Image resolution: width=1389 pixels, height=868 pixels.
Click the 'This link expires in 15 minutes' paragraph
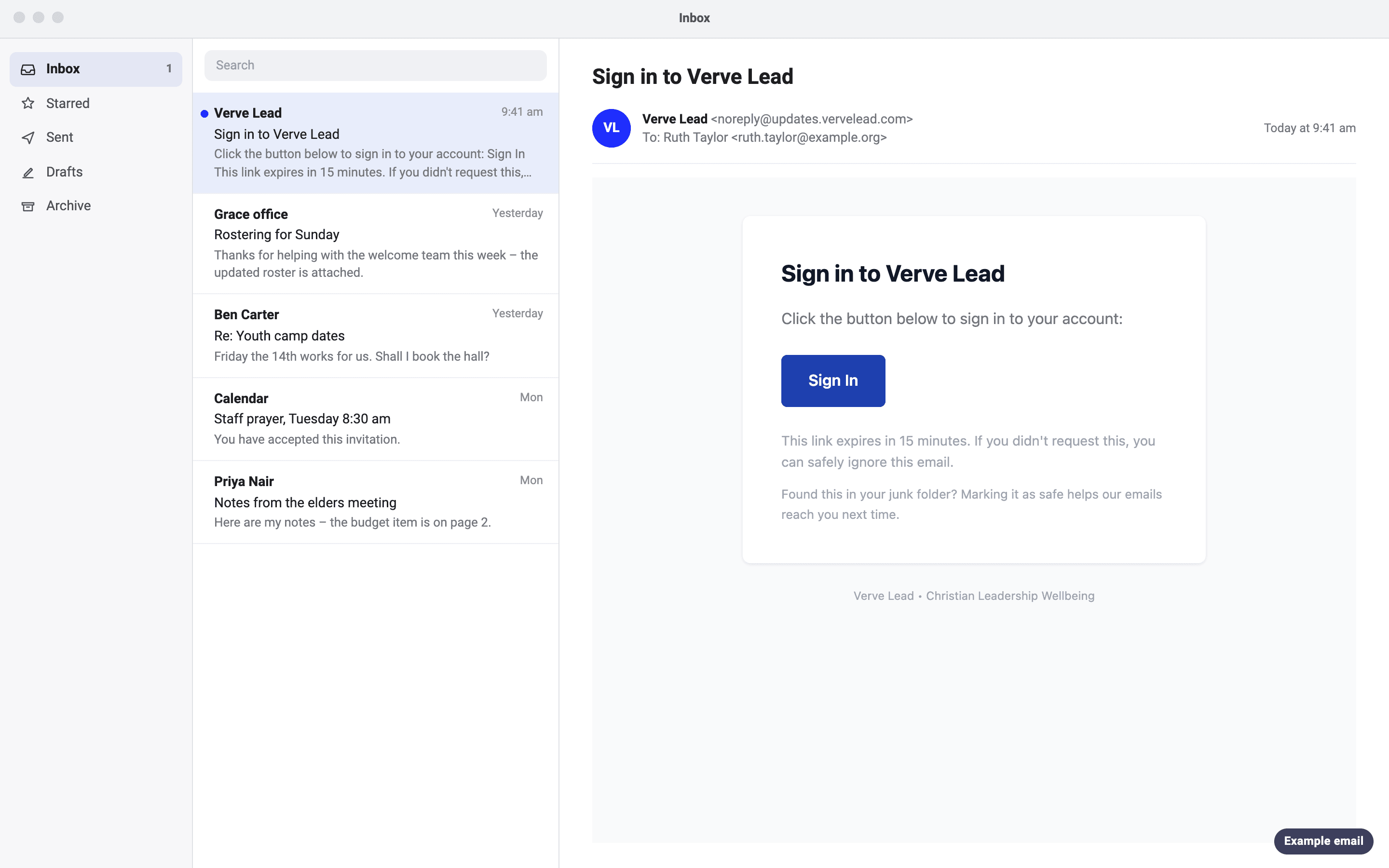[968, 451]
